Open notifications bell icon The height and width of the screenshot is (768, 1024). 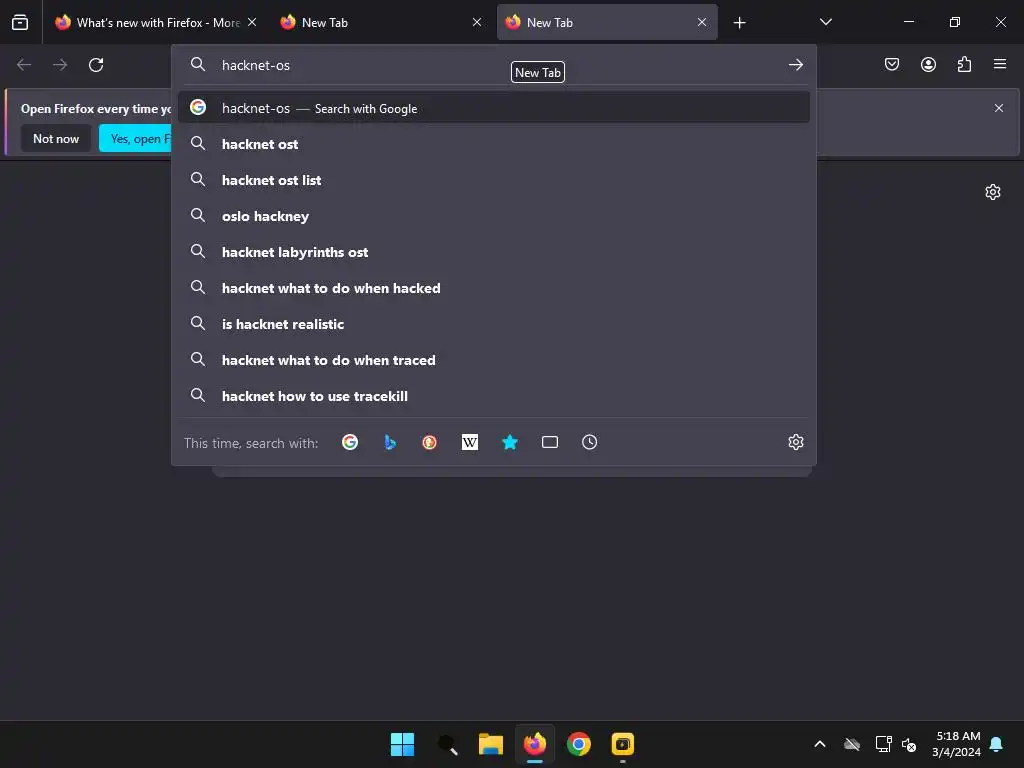click(x=997, y=744)
